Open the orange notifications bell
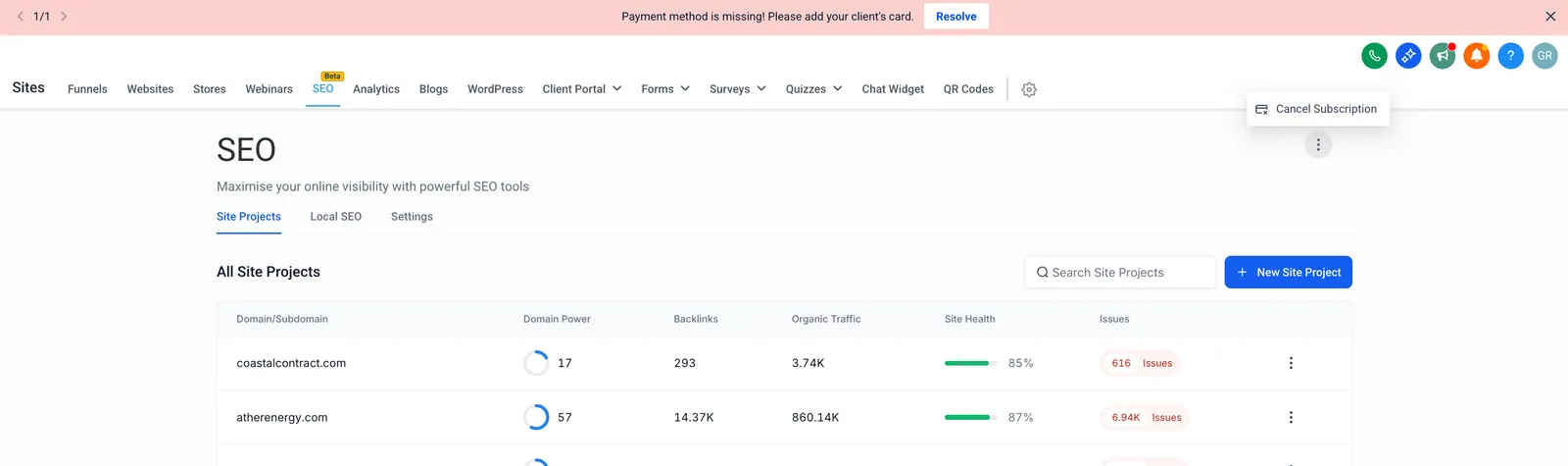 (1477, 56)
